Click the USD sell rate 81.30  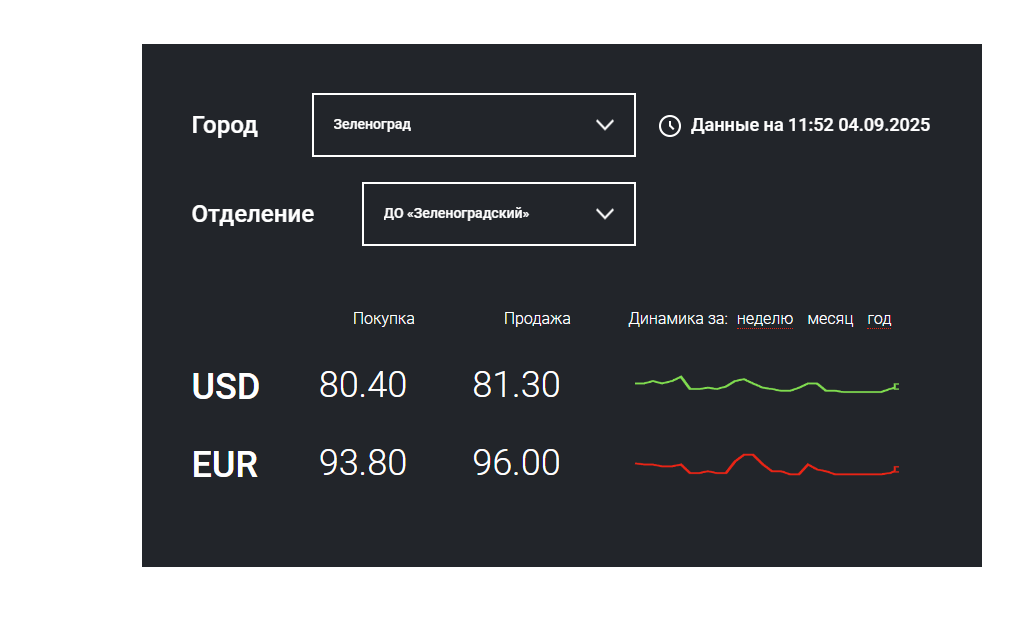516,385
